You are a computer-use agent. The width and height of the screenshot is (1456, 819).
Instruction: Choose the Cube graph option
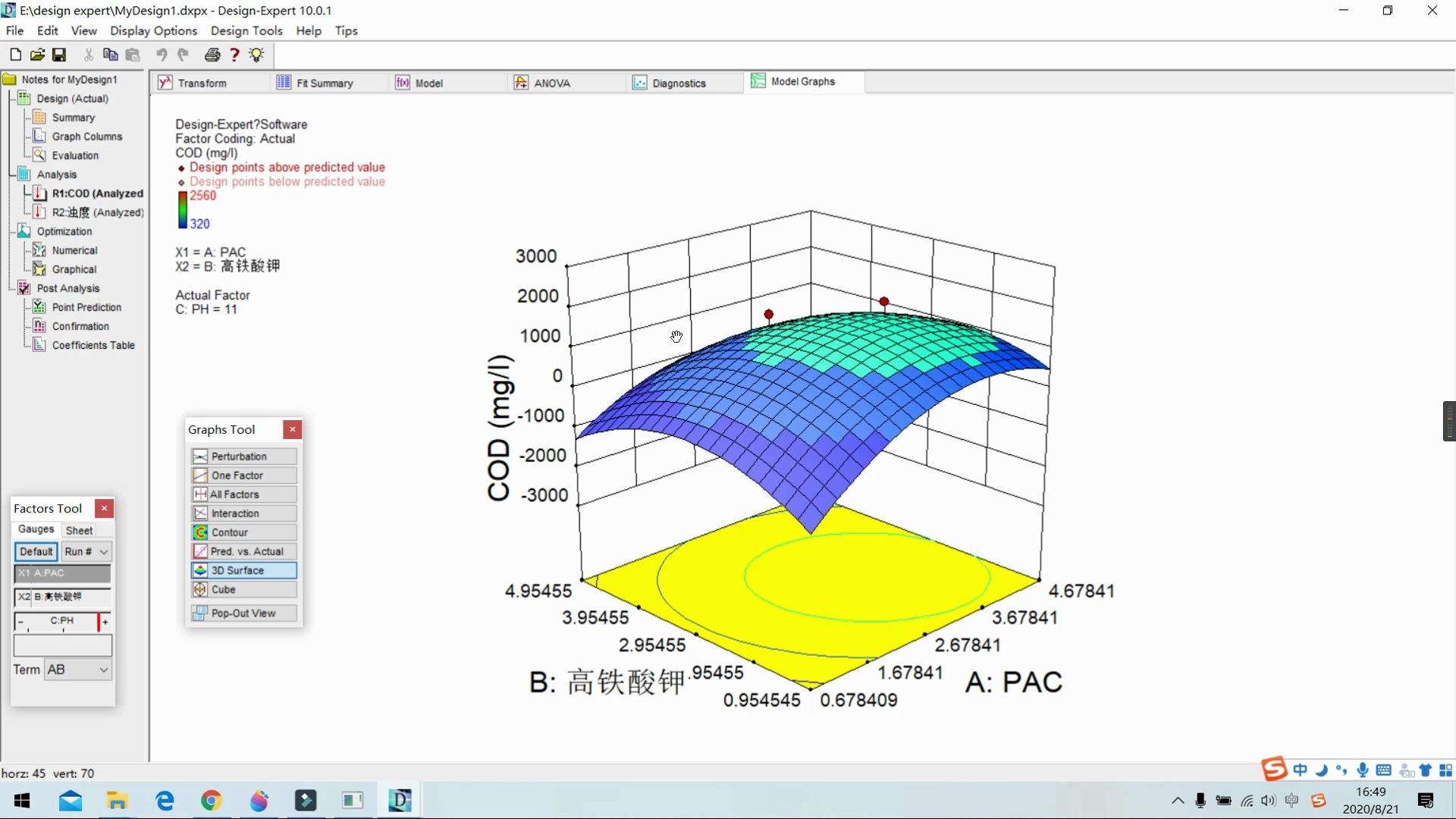click(243, 589)
